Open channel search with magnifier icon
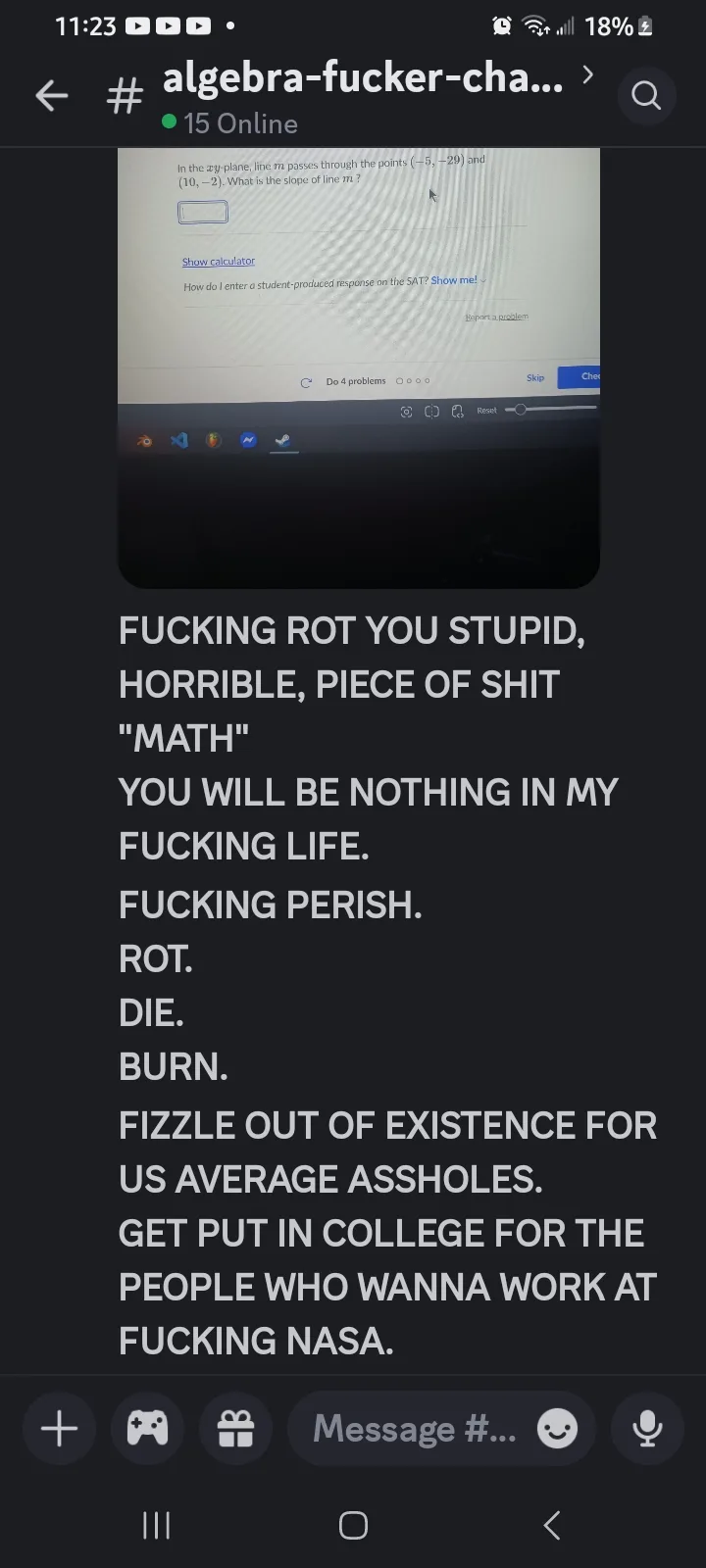 tap(646, 96)
